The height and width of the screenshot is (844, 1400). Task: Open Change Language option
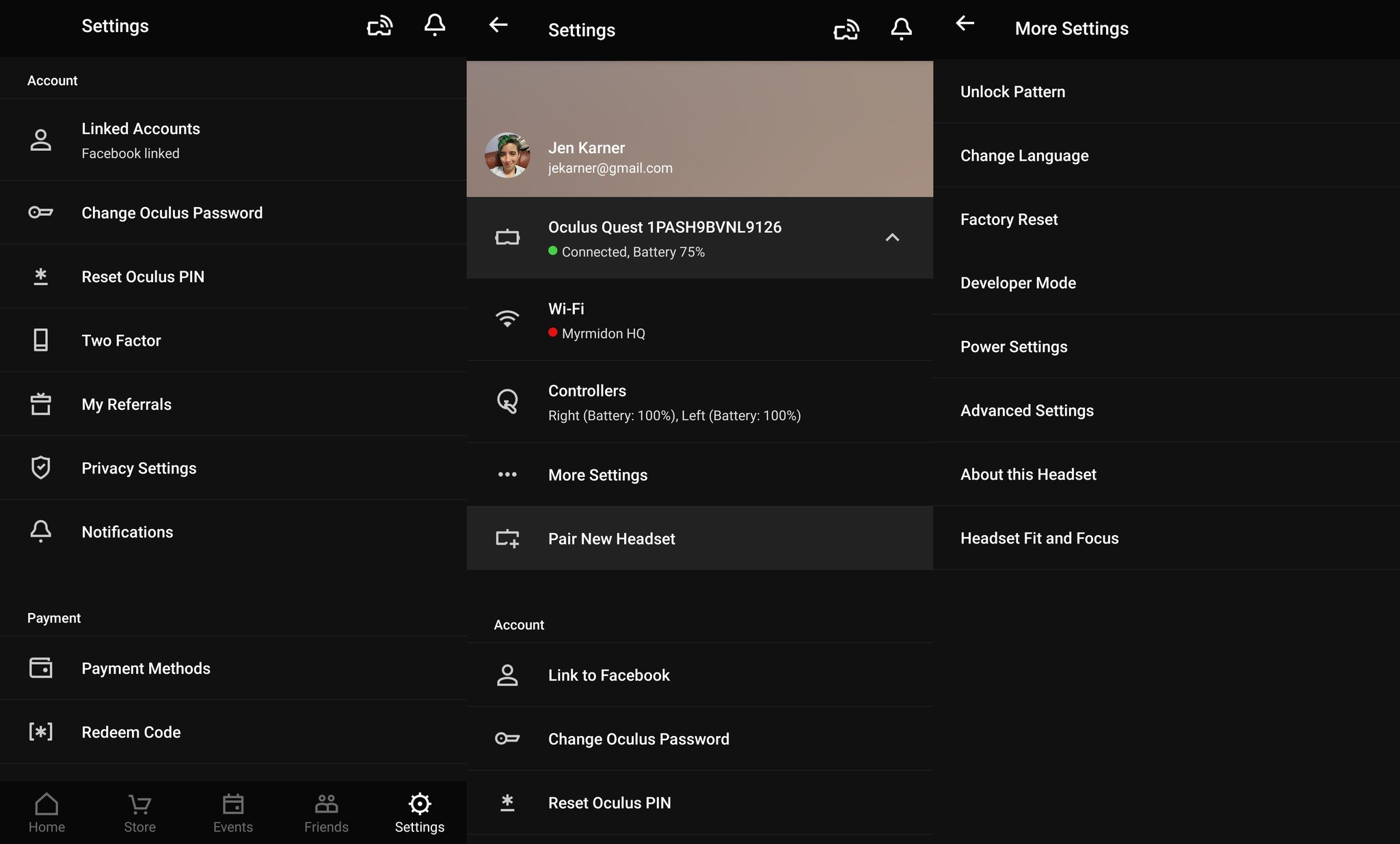1024,156
